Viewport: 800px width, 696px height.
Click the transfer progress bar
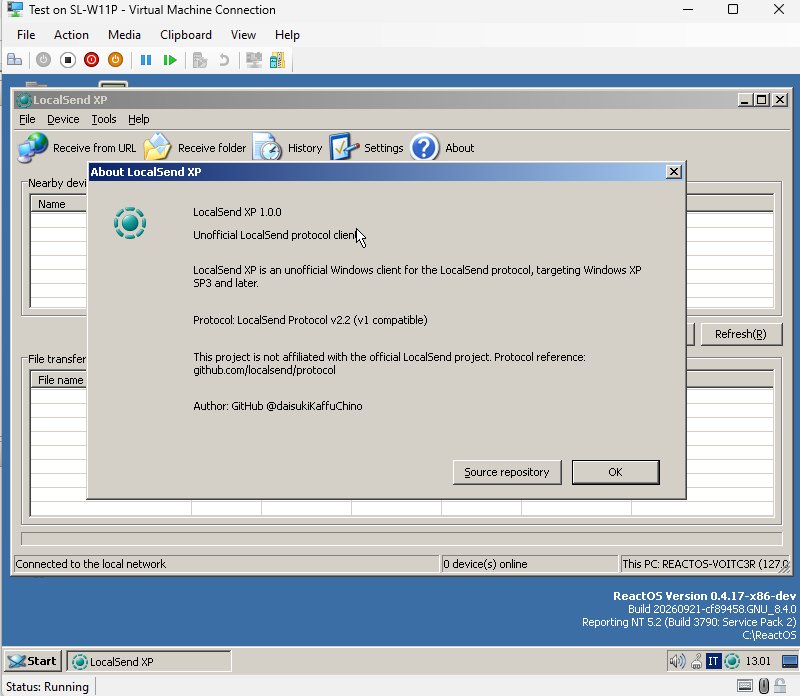[402, 539]
